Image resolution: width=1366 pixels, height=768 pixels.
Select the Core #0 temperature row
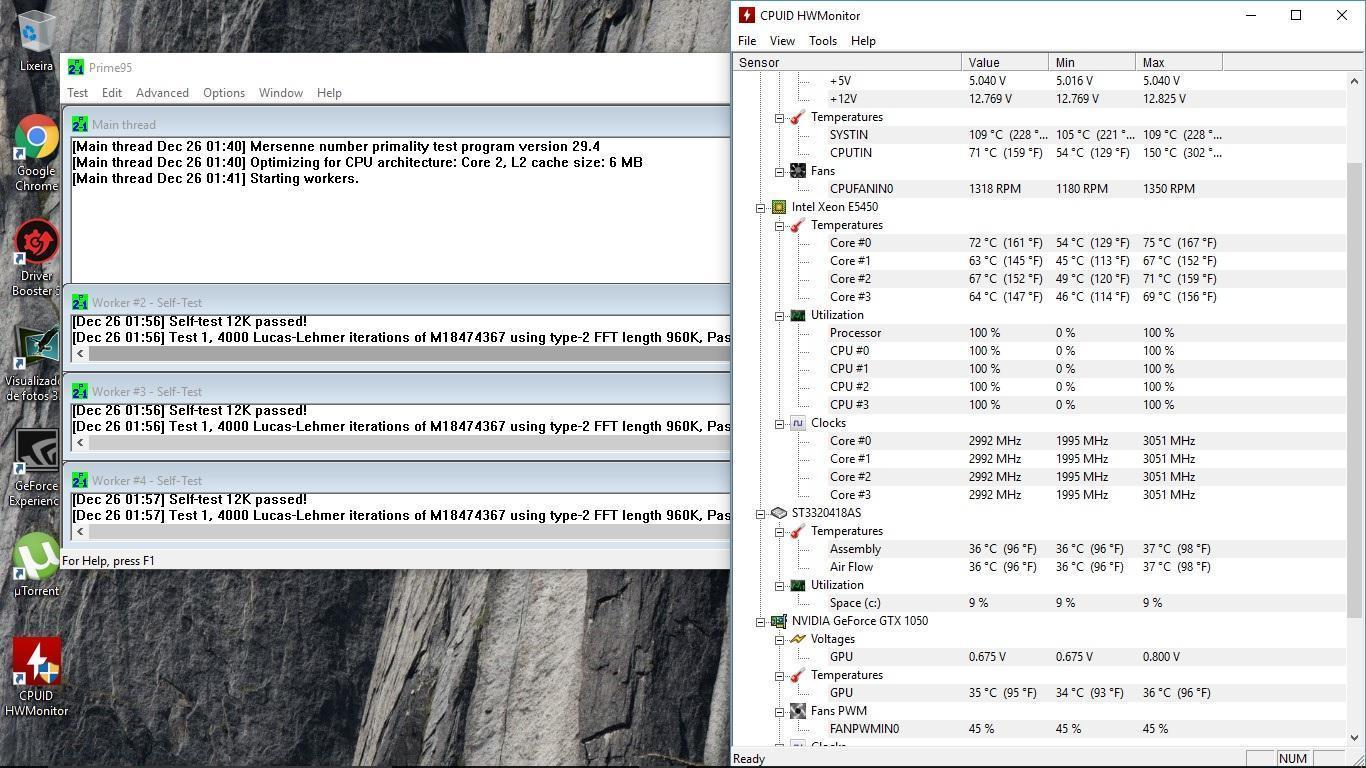pos(1040,243)
